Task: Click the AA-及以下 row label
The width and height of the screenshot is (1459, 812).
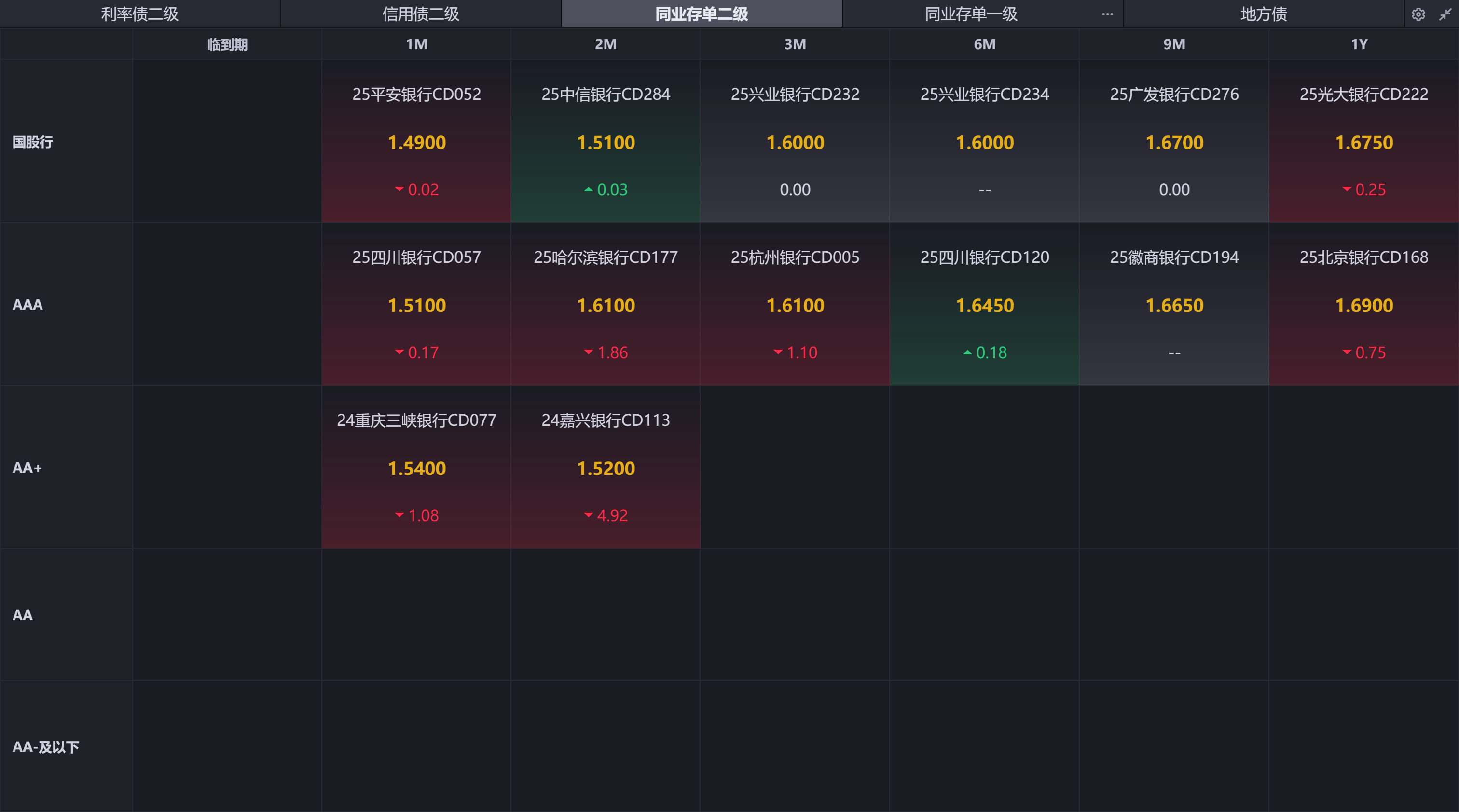Action: click(45, 747)
